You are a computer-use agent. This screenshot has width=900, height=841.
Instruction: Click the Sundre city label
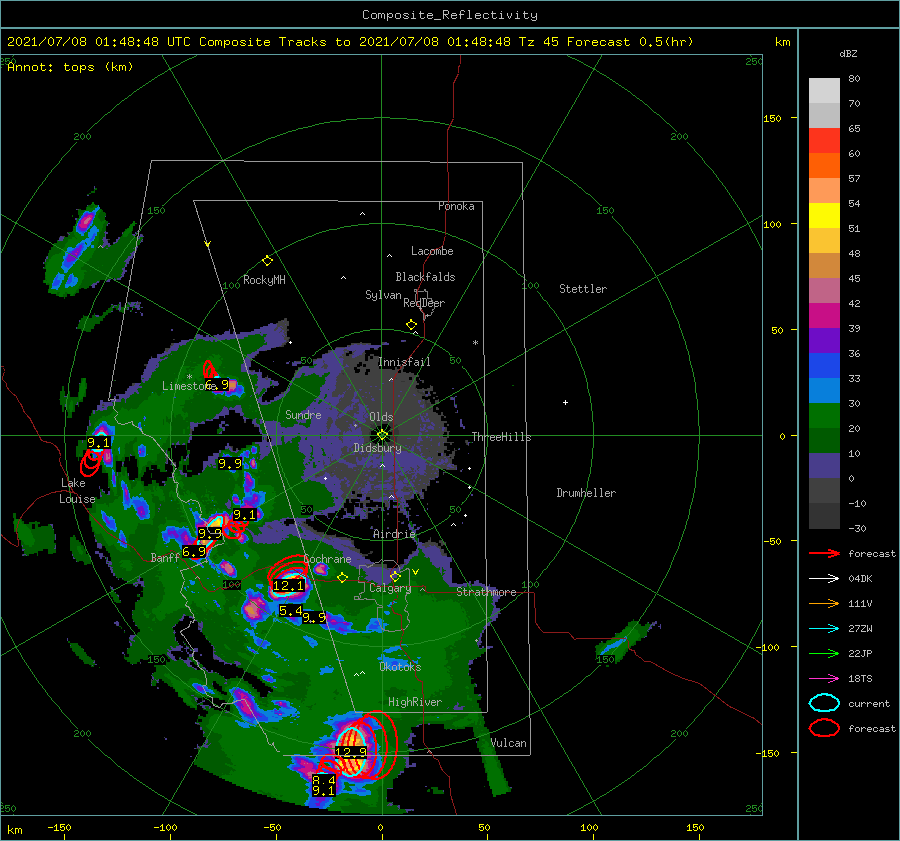click(x=303, y=414)
